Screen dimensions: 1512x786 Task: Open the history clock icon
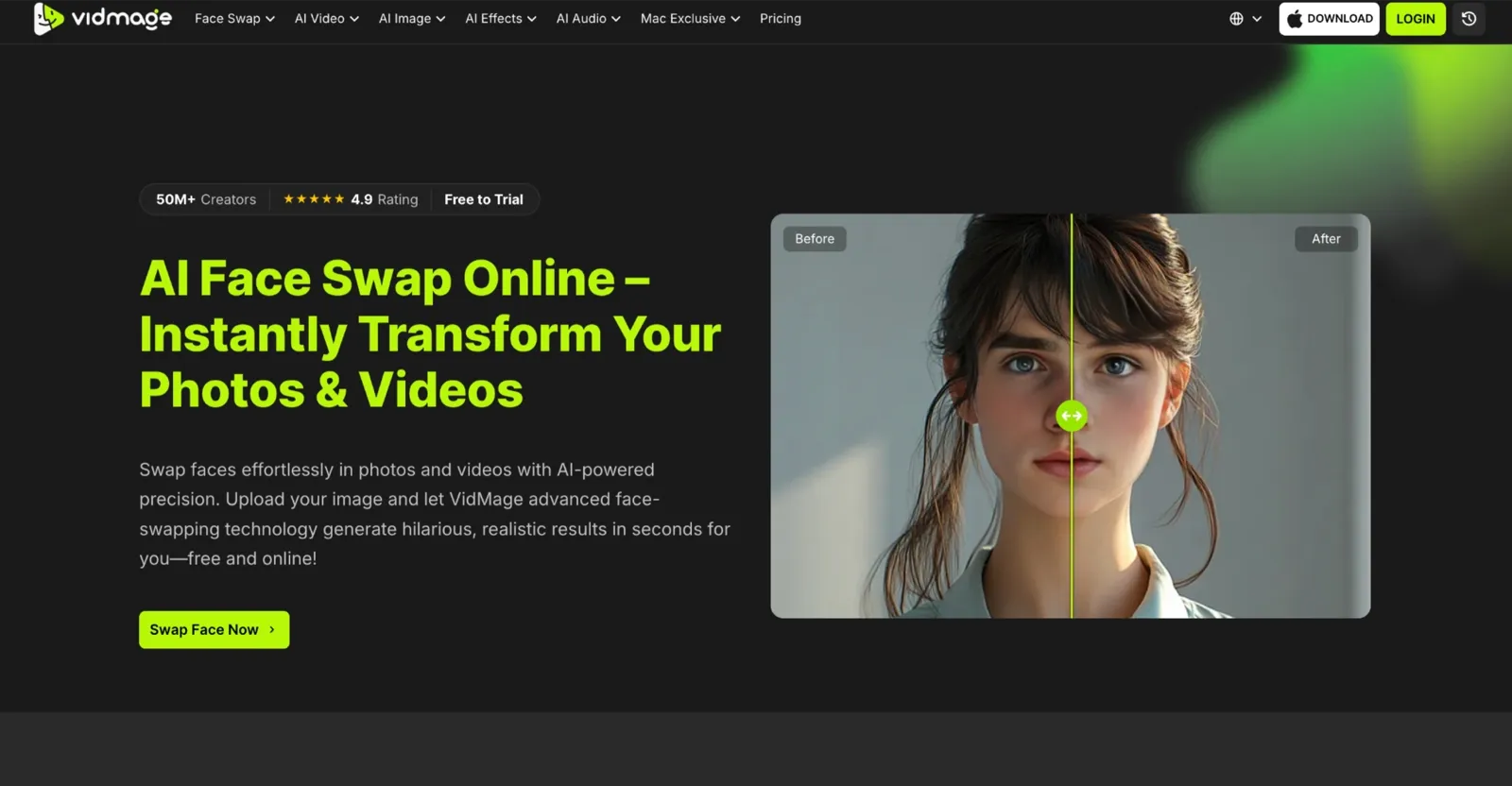tap(1469, 19)
